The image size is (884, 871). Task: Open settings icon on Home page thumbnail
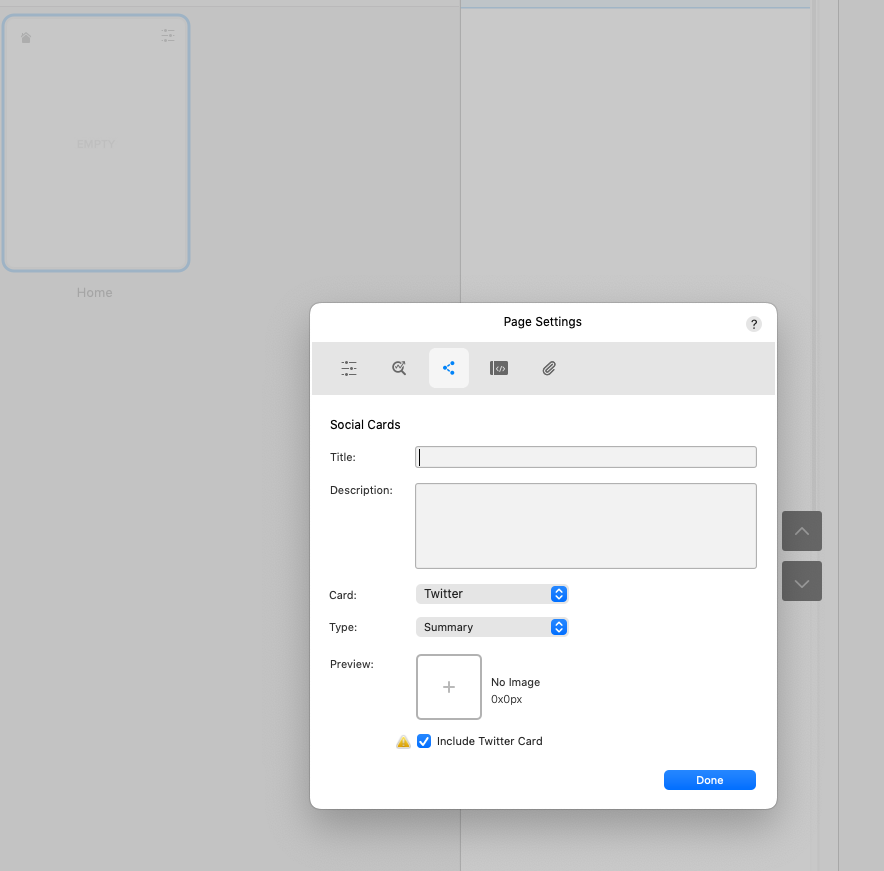pyautogui.click(x=168, y=36)
